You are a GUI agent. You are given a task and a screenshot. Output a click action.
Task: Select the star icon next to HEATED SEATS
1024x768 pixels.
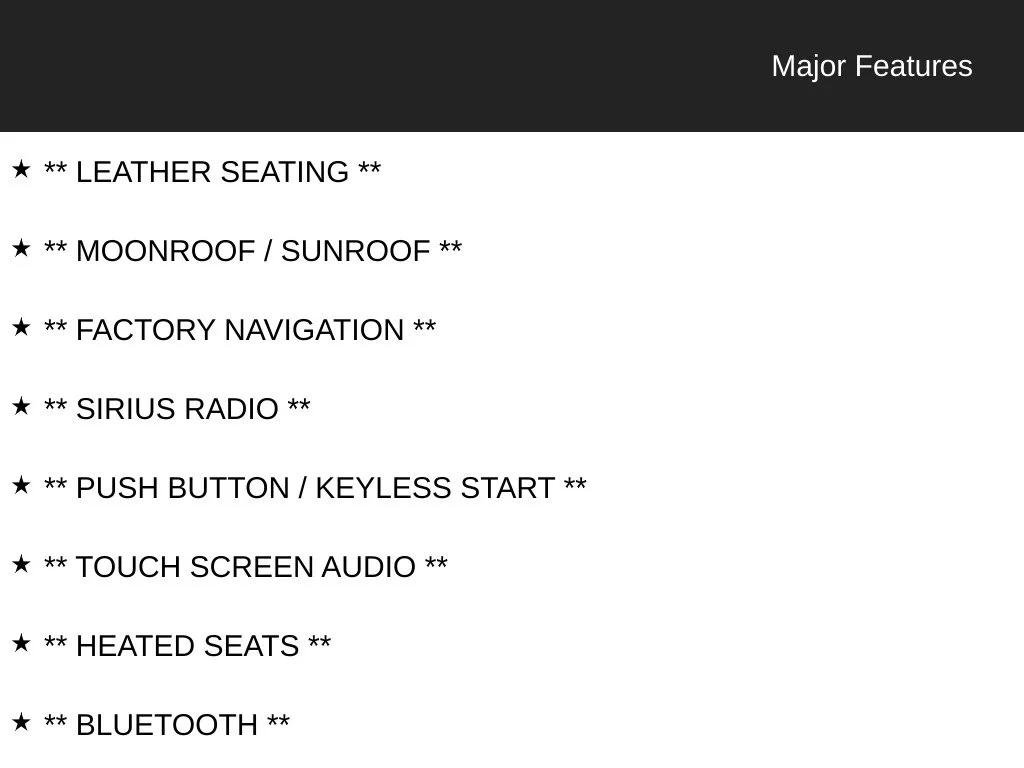[x=21, y=643]
